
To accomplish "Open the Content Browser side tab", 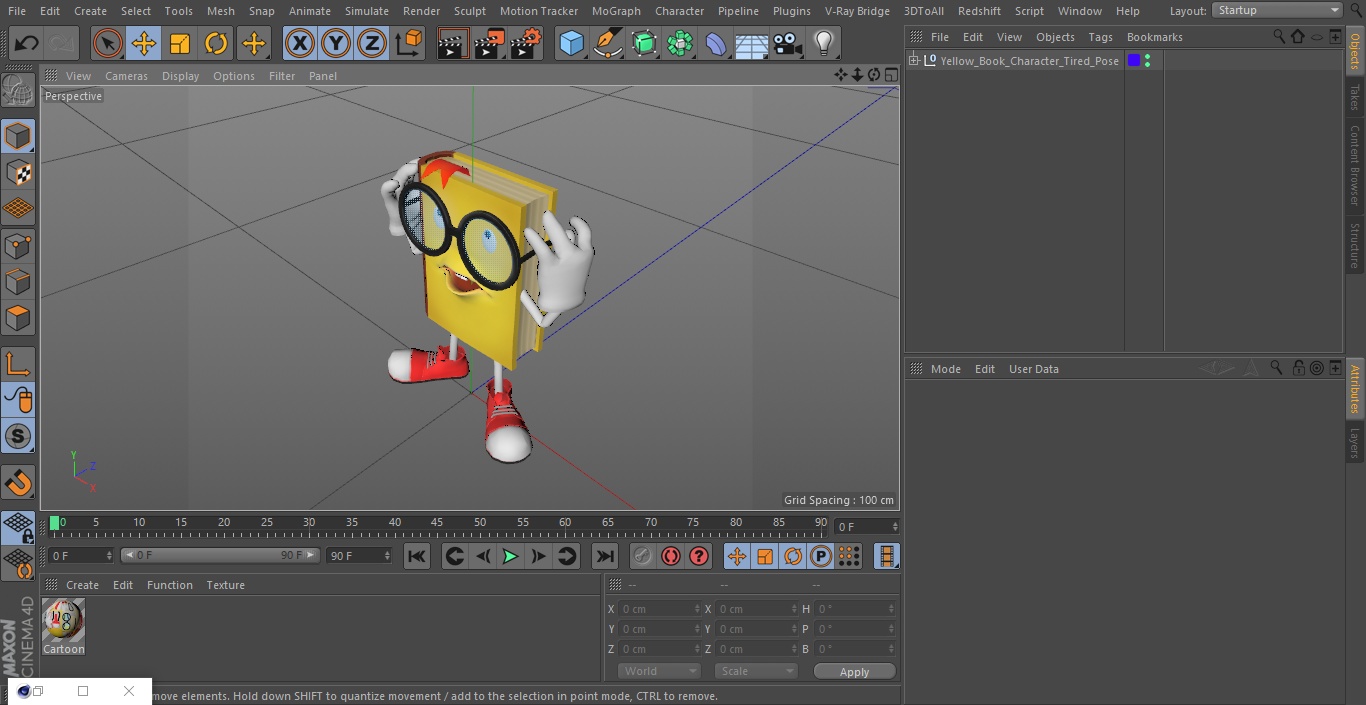I will pyautogui.click(x=1355, y=165).
